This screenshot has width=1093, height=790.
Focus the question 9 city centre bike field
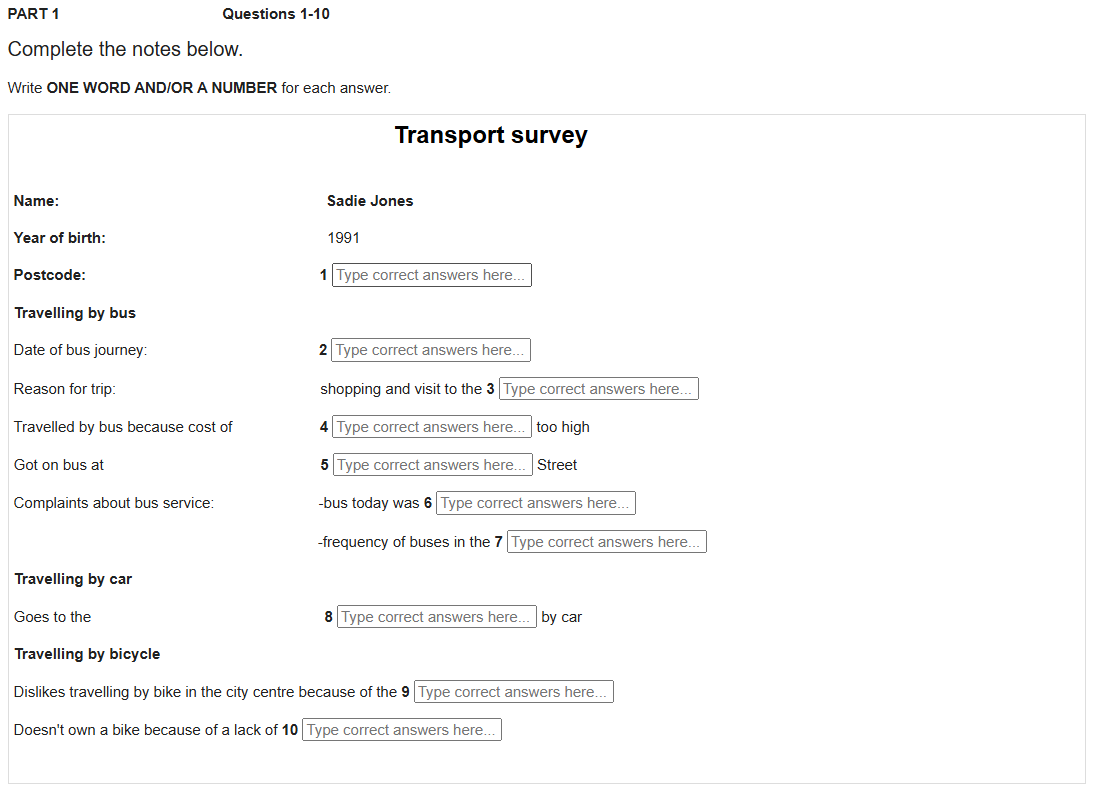point(513,692)
